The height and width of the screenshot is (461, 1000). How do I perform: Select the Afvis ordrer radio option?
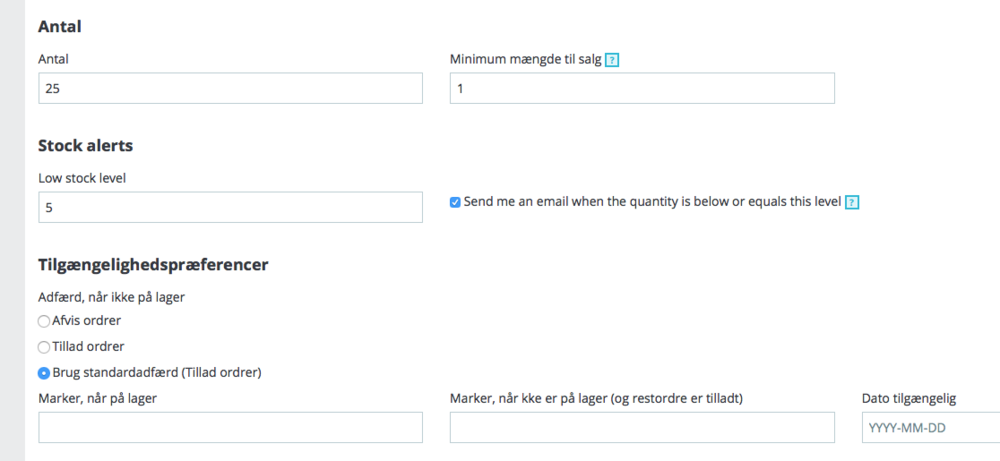pyautogui.click(x=43, y=321)
